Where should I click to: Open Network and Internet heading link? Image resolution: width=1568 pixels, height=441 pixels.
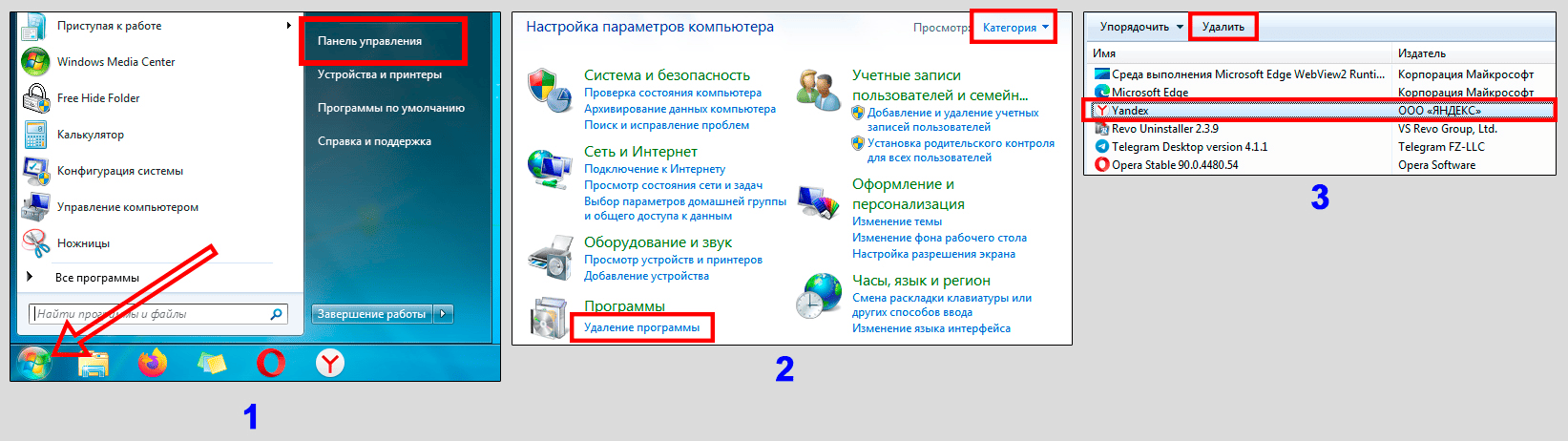[x=640, y=151]
